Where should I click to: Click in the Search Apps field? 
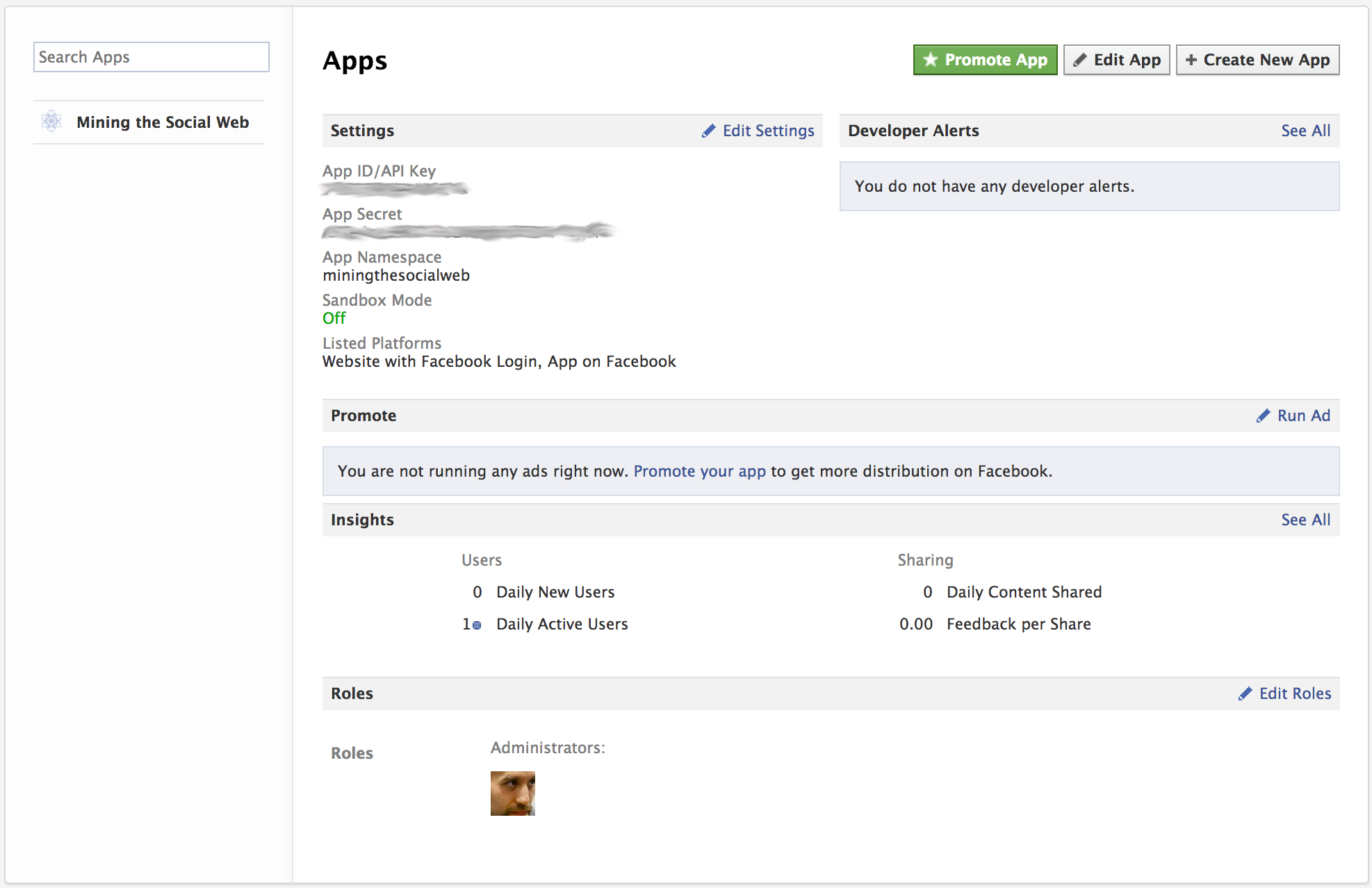[x=151, y=57]
